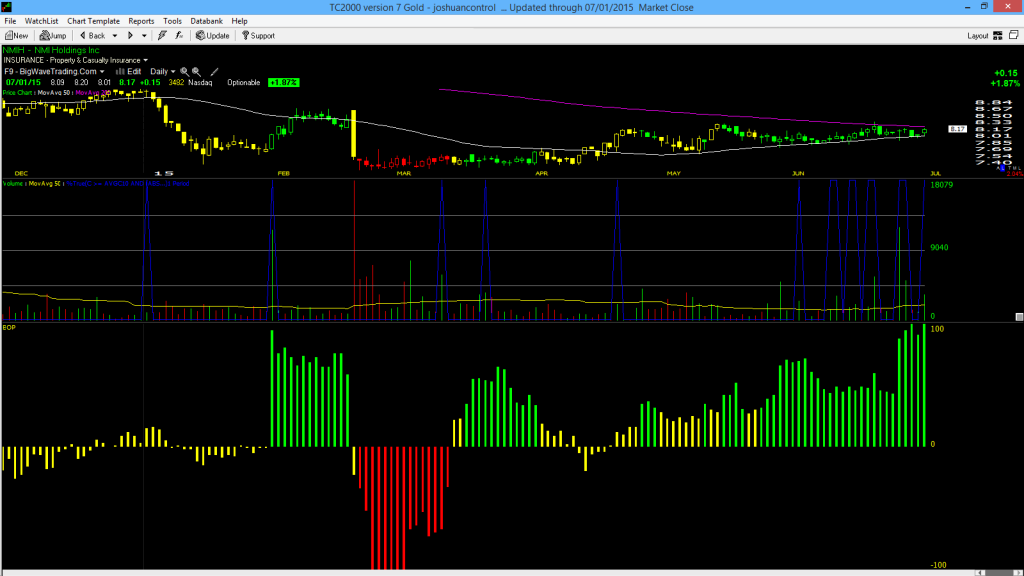Expand the INSURANCE industry group dropdown
The height and width of the screenshot is (576, 1024).
[145, 60]
